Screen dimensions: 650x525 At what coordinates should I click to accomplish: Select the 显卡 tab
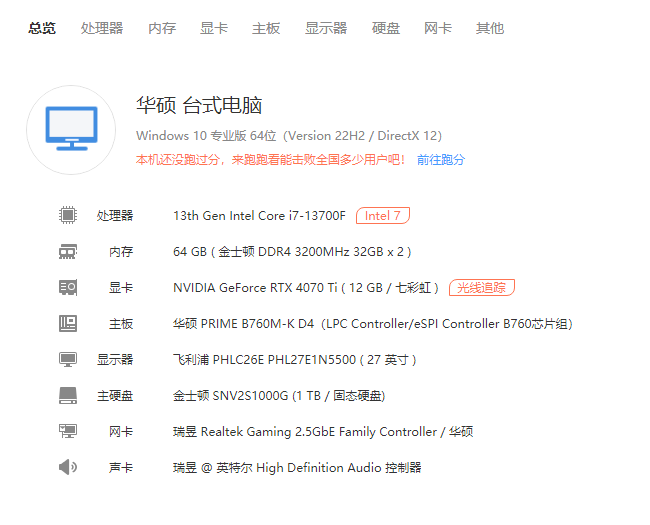[214, 28]
